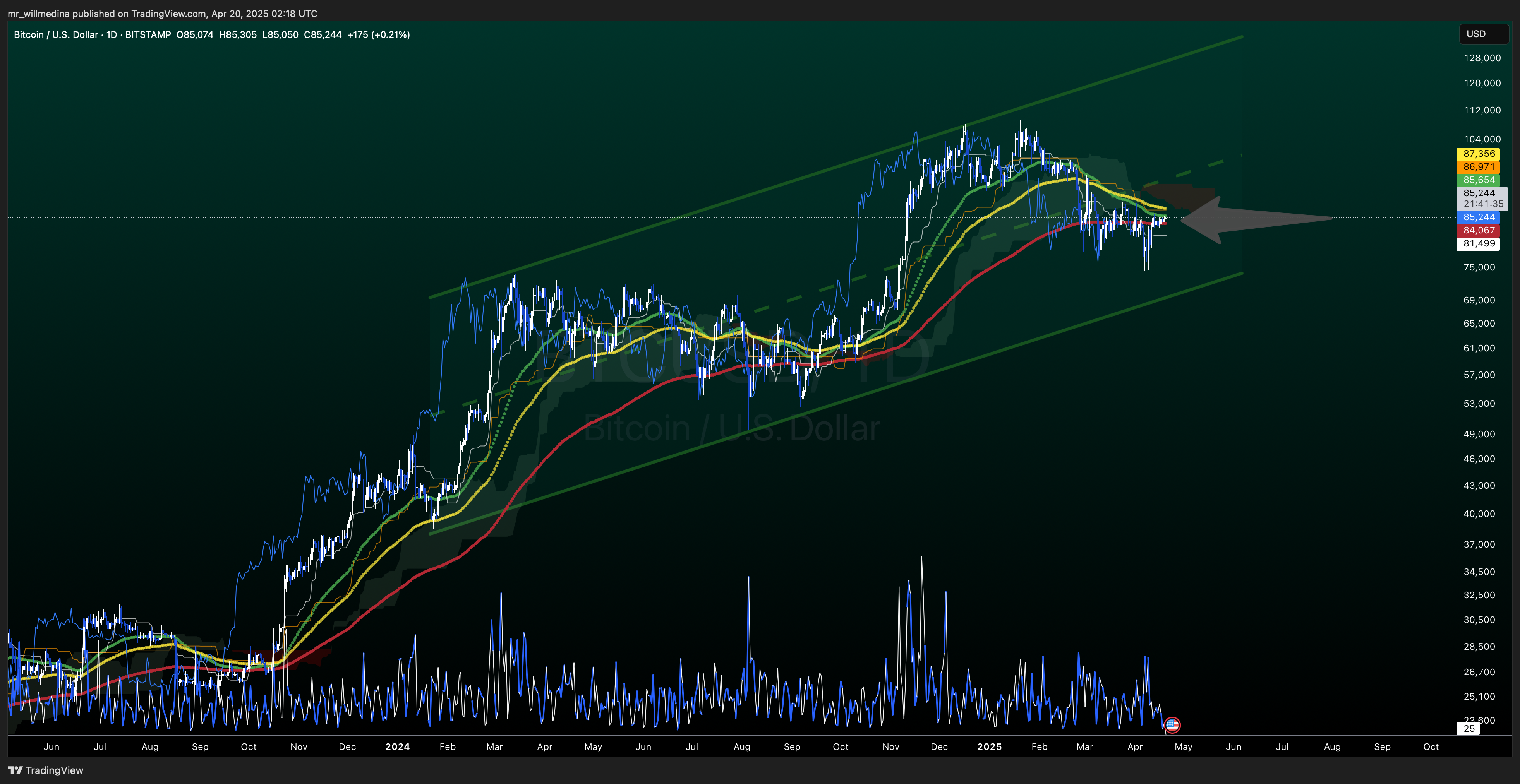Click the 49,000 price axis label
Viewport: 1520px width, 784px height.
(1479, 434)
